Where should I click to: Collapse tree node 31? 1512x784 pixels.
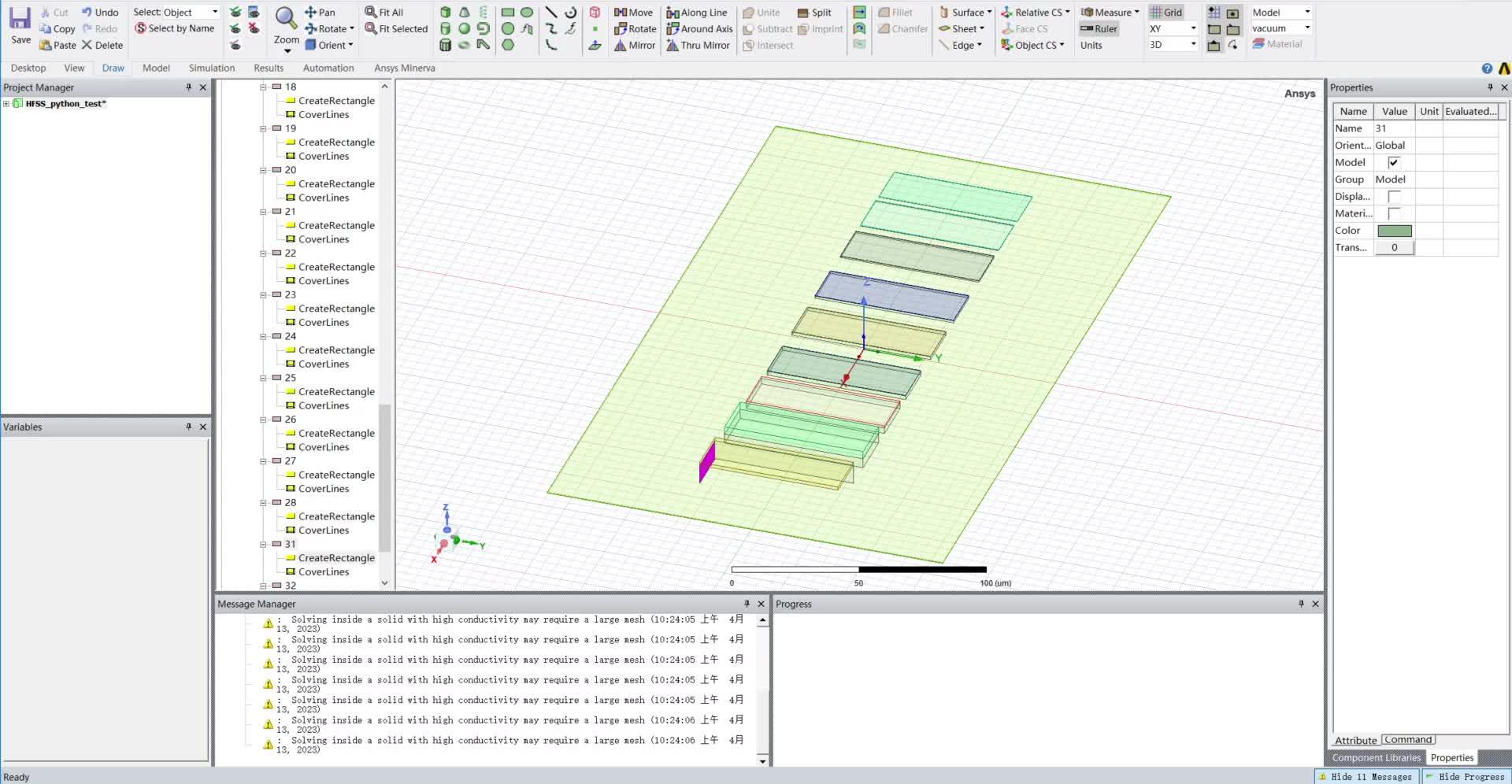264,544
